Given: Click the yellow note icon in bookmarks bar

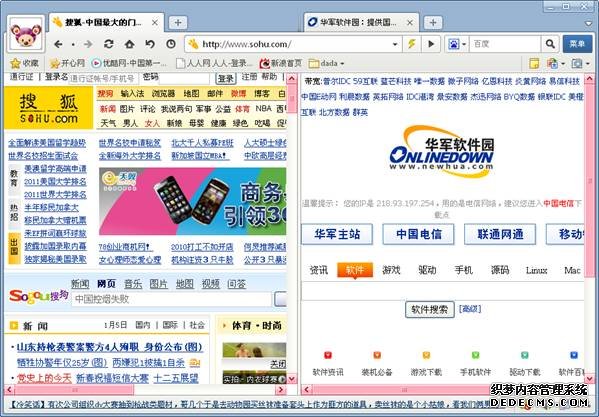Looking at the screenshot, I should (x=534, y=63).
